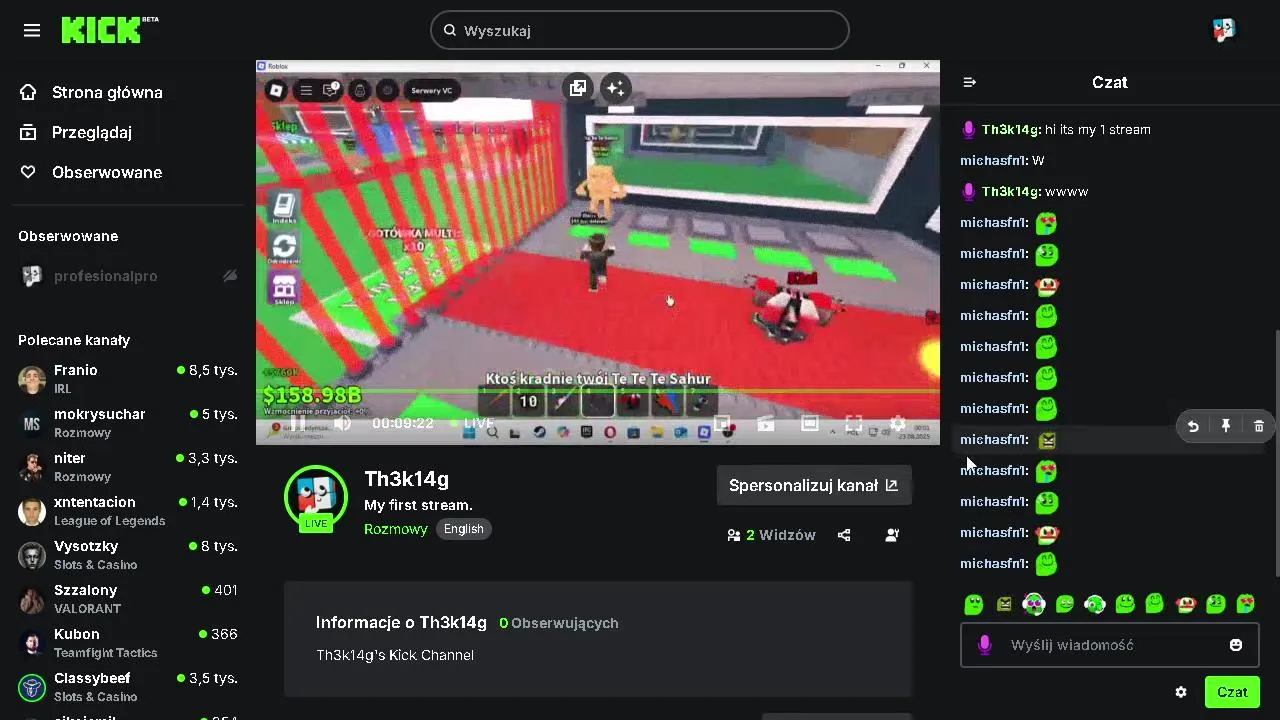Create a clip using the clapperboard icon
This screenshot has height=720, width=1280.
(x=766, y=424)
